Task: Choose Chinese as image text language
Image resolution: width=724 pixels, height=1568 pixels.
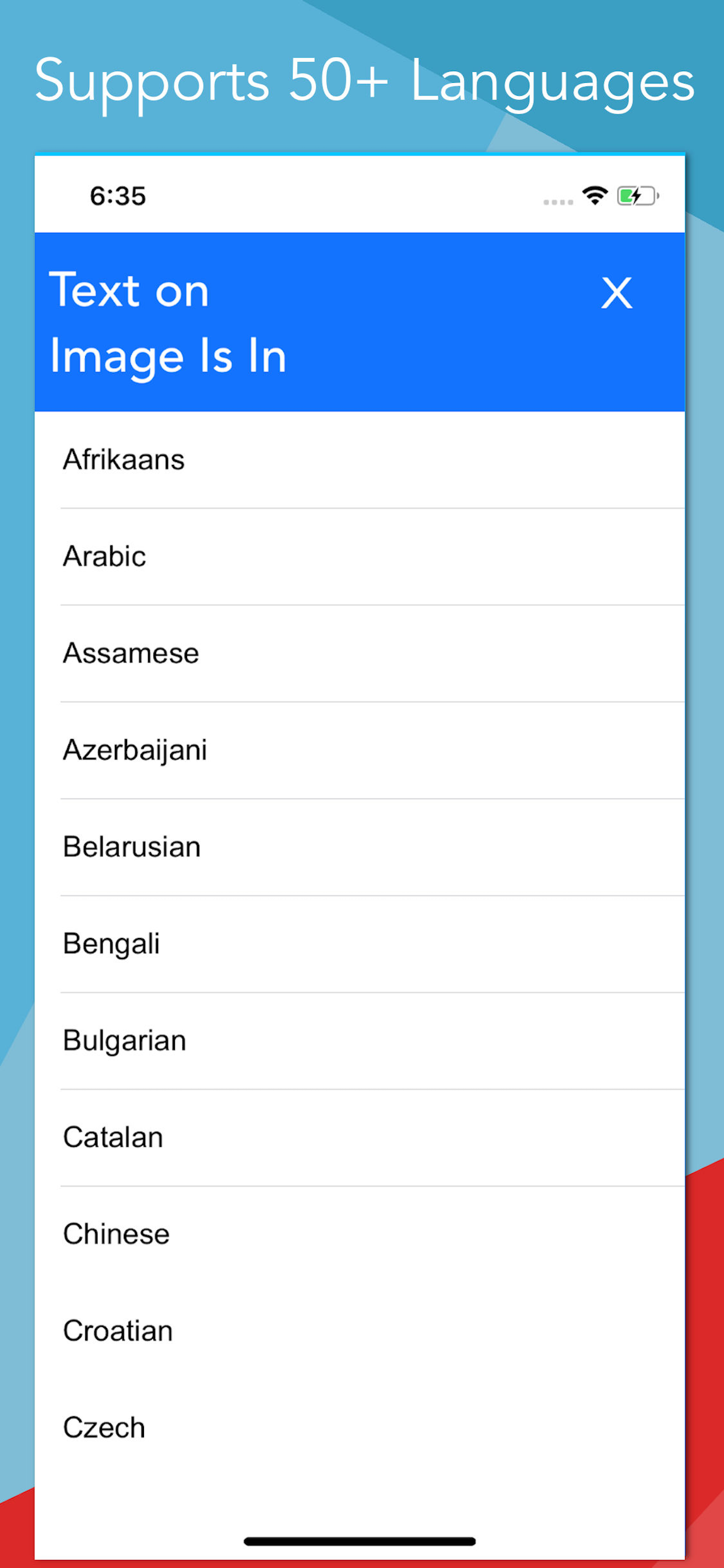Action: click(x=360, y=1234)
